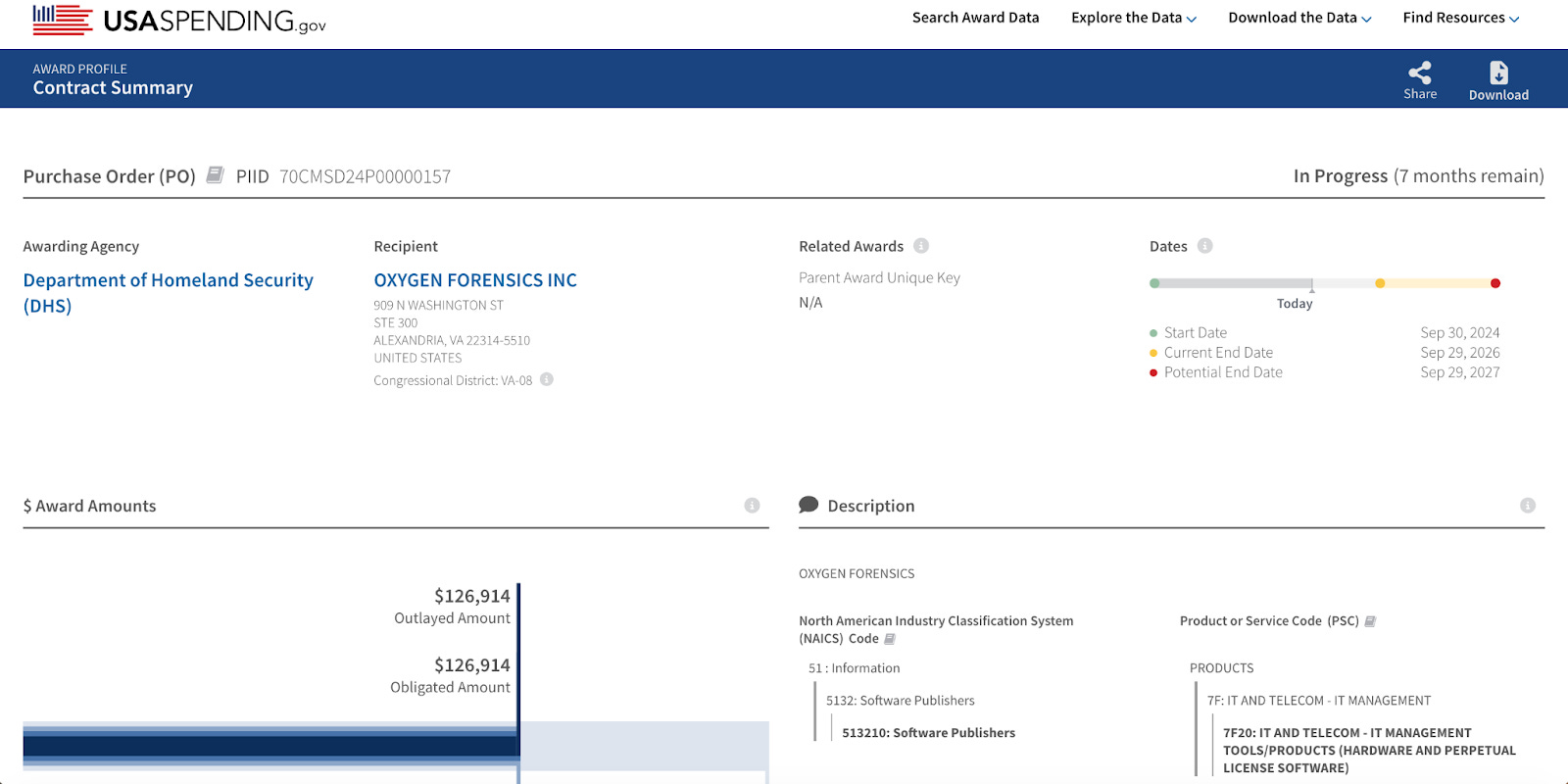The height and width of the screenshot is (784, 1568).
Task: Click the green Start Date timeline dot
Action: pyautogui.click(x=1154, y=283)
